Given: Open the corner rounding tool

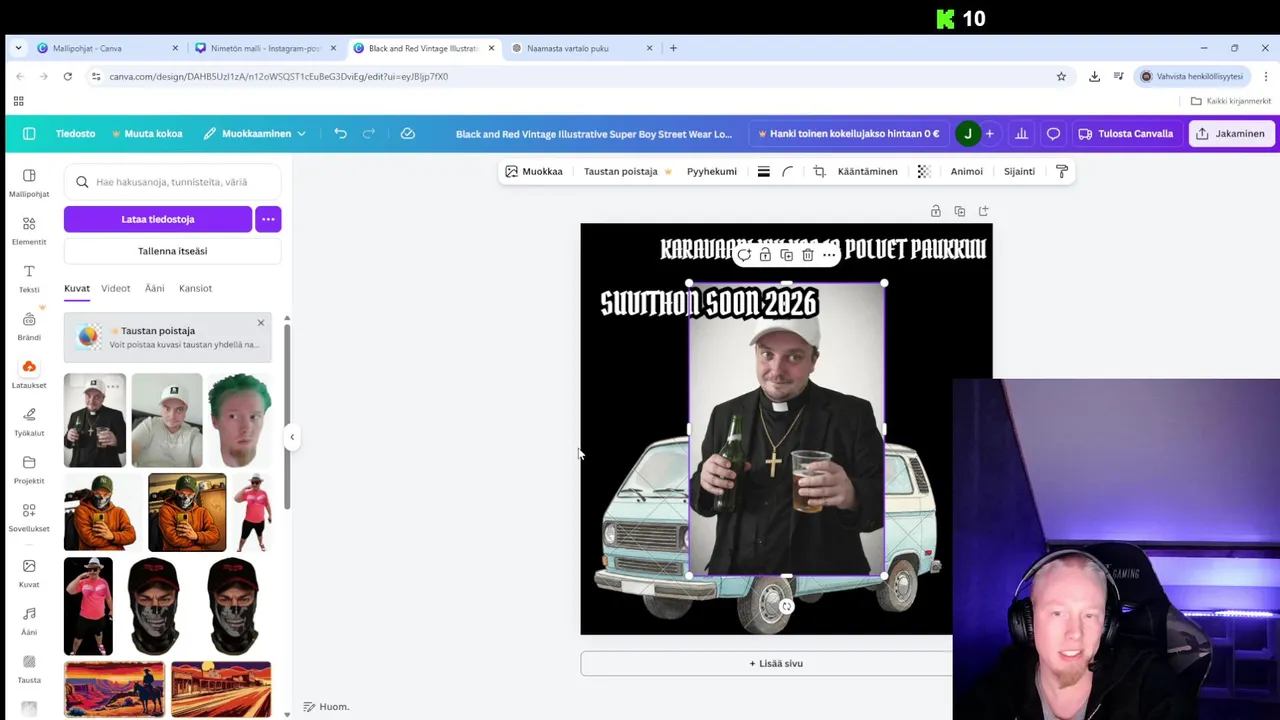Looking at the screenshot, I should (x=788, y=171).
